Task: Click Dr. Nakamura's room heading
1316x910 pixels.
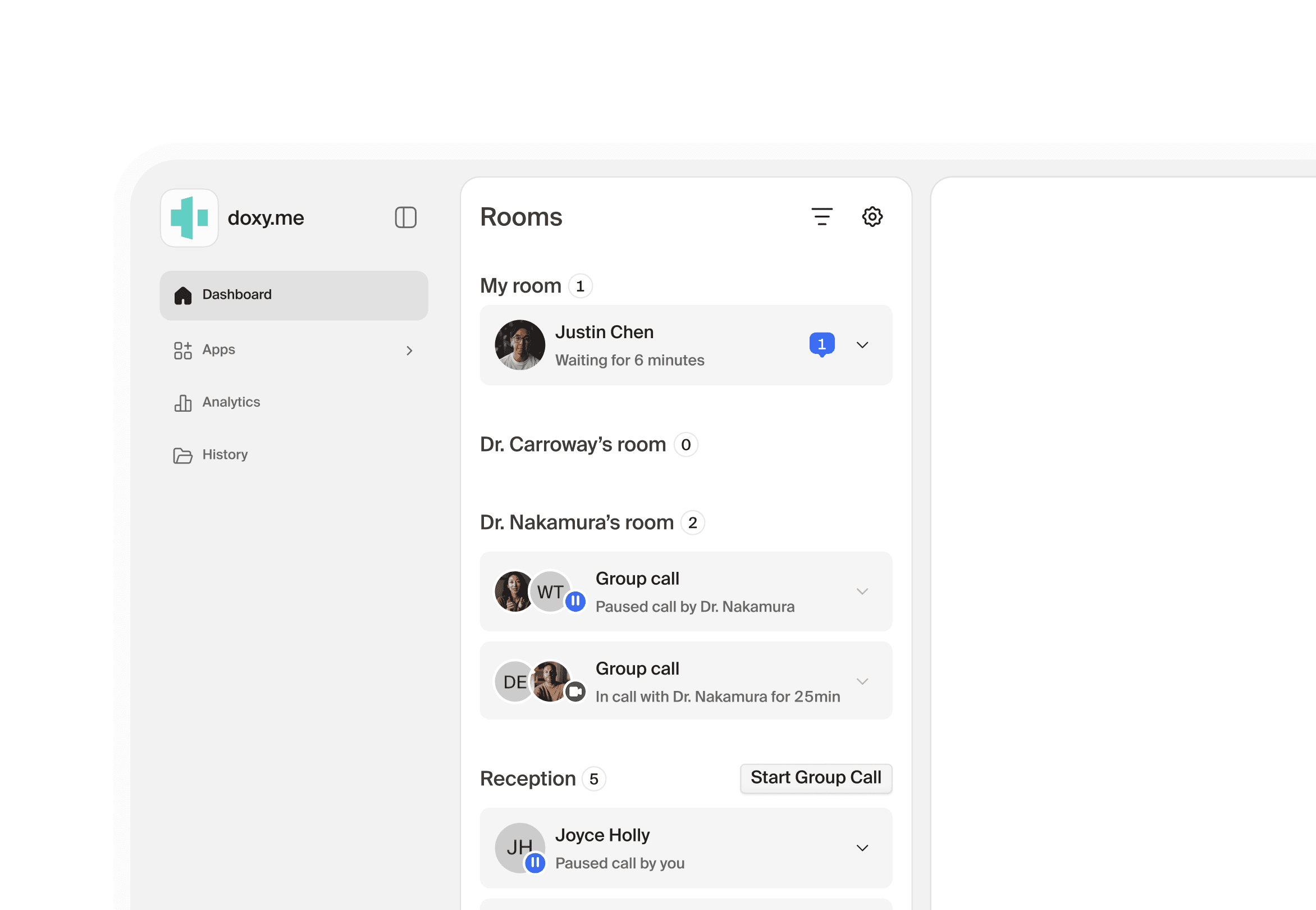Action: point(577,522)
